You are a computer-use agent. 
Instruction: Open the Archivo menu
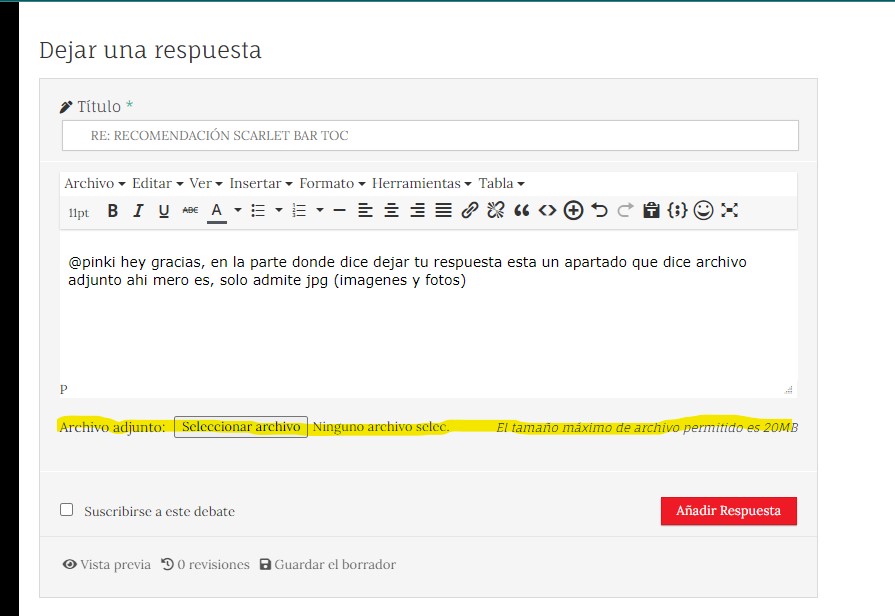pyautogui.click(x=95, y=183)
